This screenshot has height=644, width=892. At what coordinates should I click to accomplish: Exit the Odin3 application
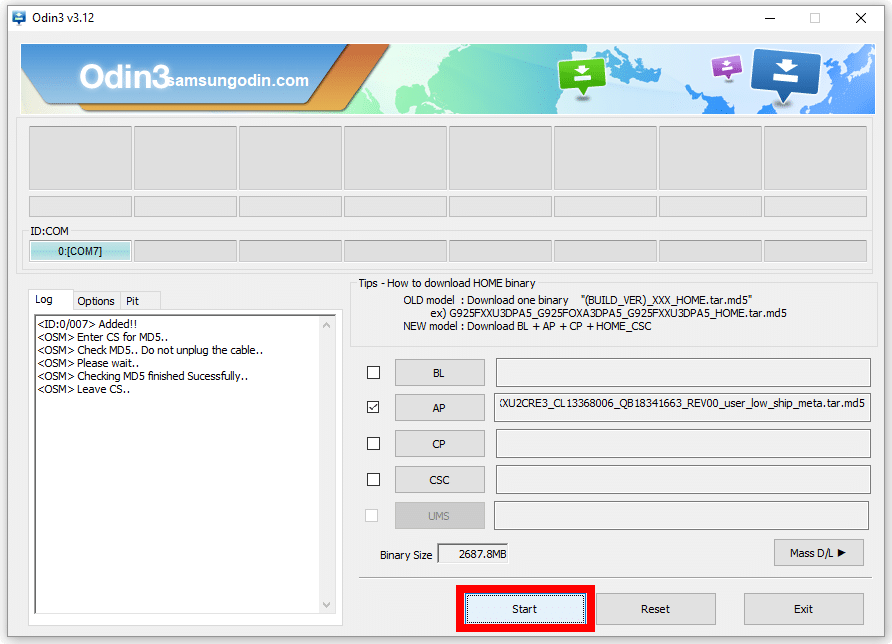click(x=803, y=609)
